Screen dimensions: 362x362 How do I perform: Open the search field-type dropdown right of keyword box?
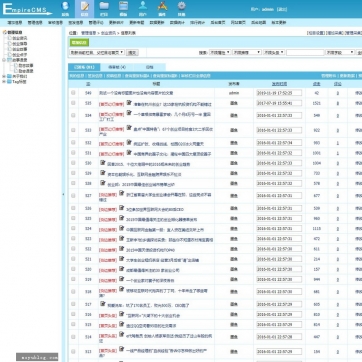tap(340, 52)
